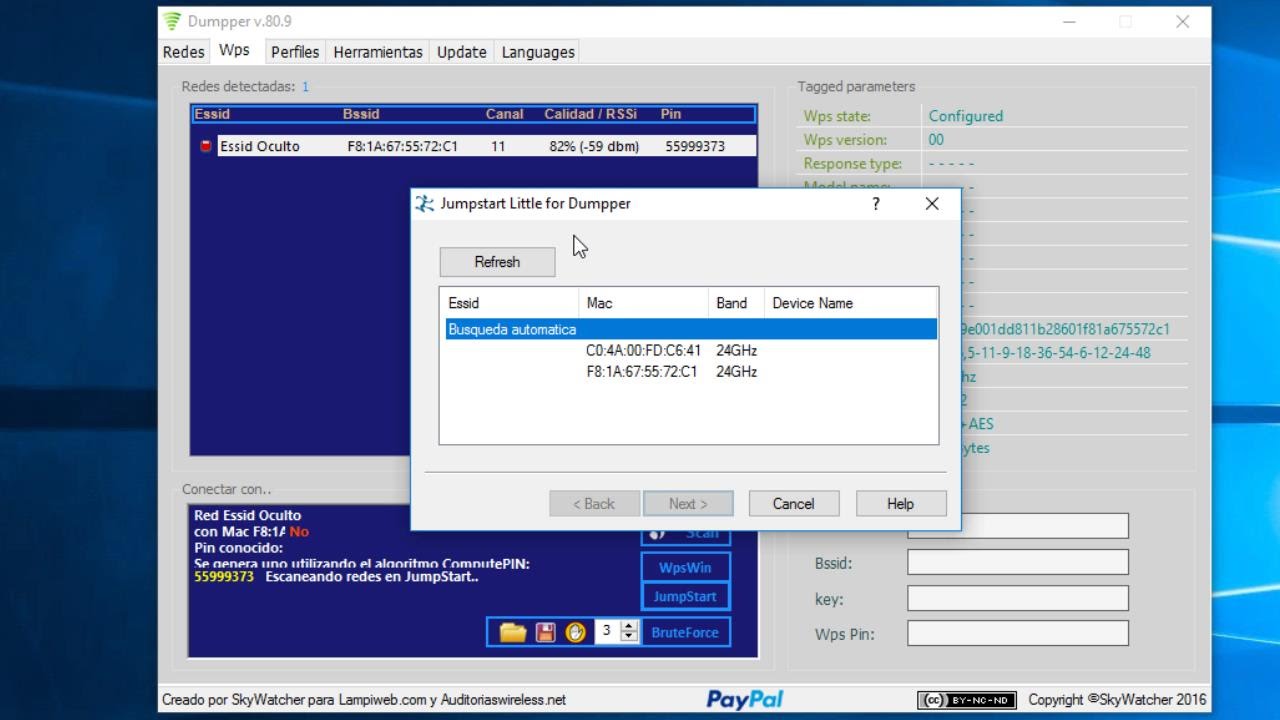Switch to the Perfiles tab
Image resolution: width=1280 pixels, height=720 pixels.
coord(294,51)
